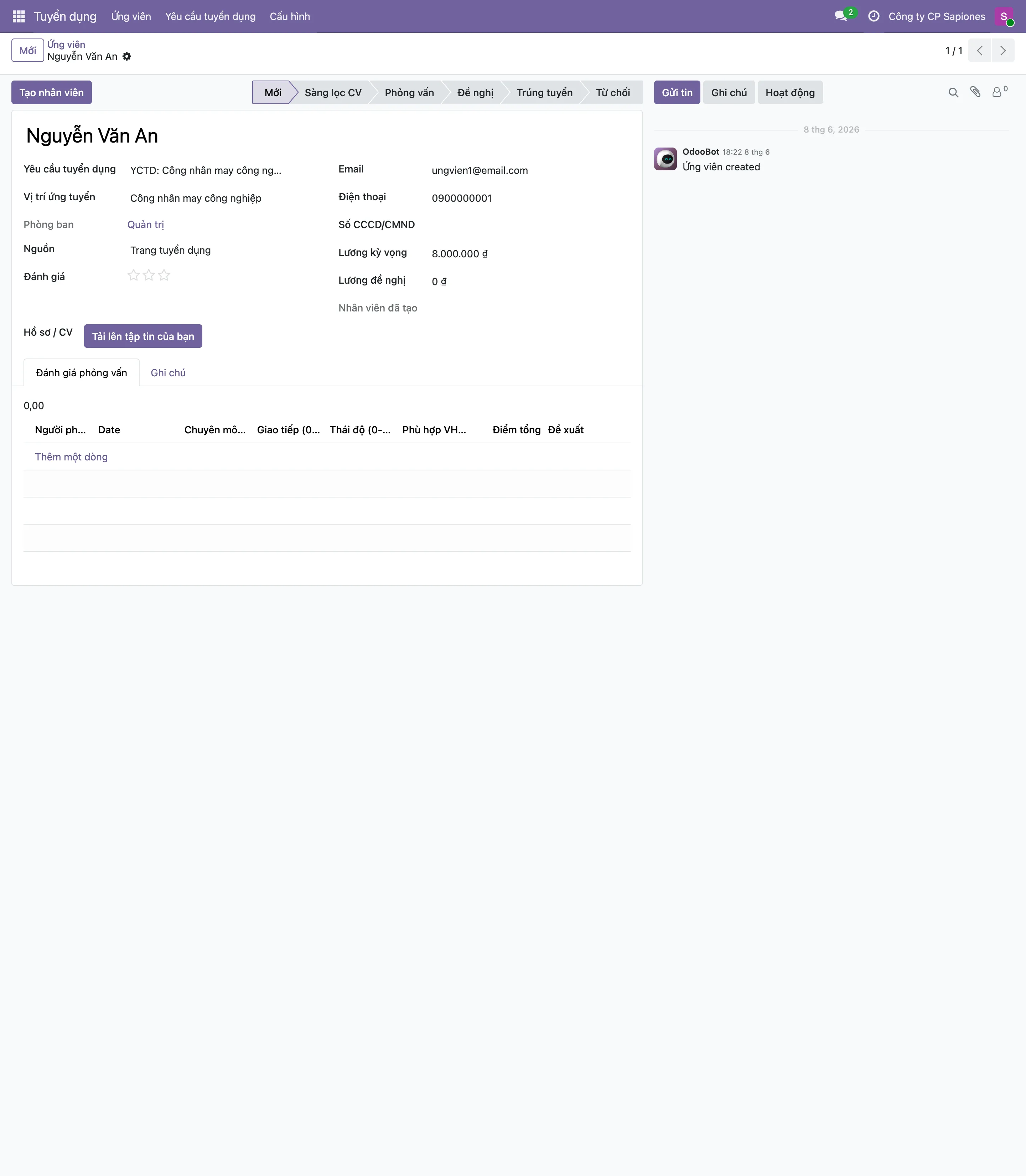
Task: Sort by Chuyên môn column header
Action: (x=215, y=430)
